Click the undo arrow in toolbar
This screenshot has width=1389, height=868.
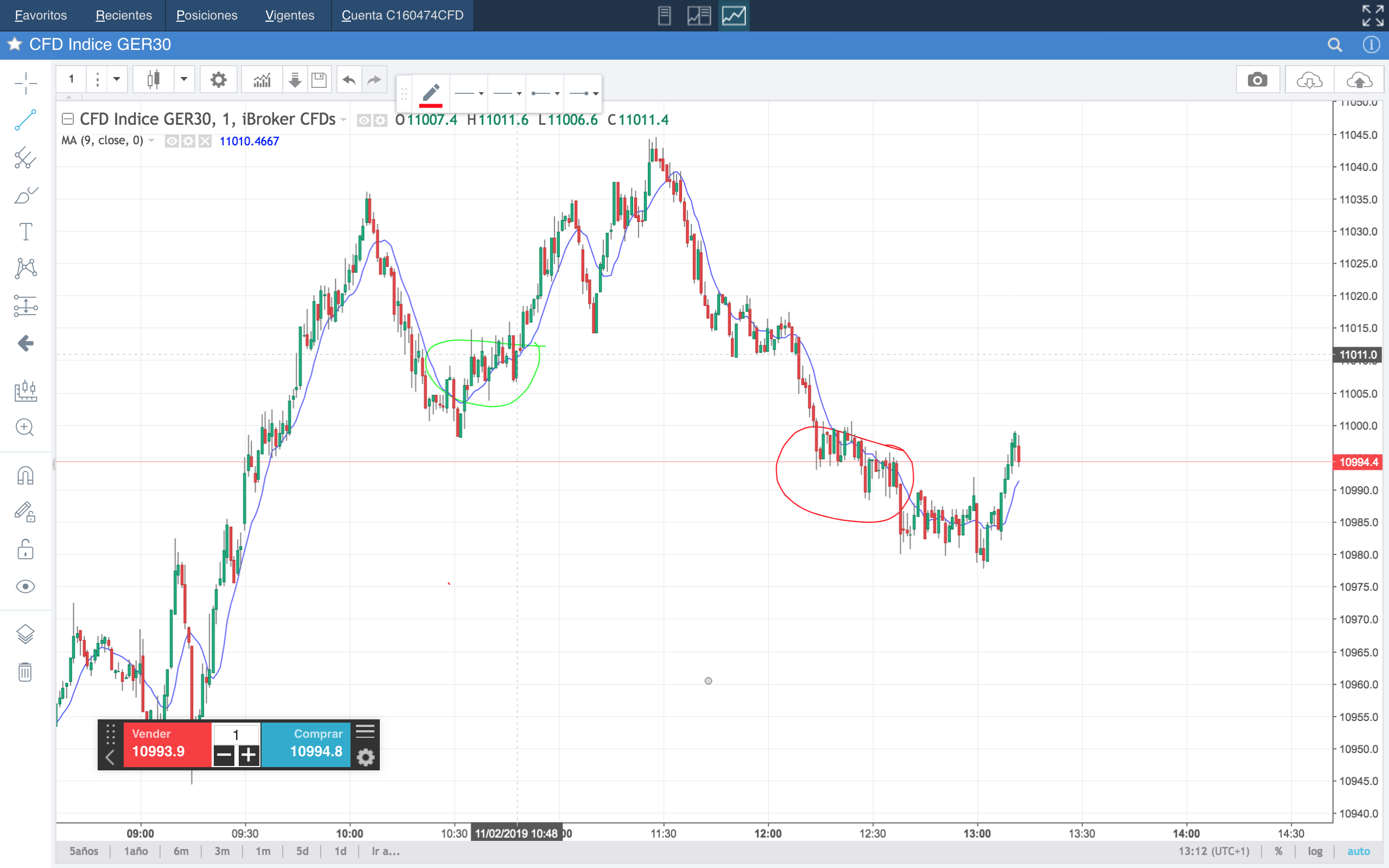[349, 80]
